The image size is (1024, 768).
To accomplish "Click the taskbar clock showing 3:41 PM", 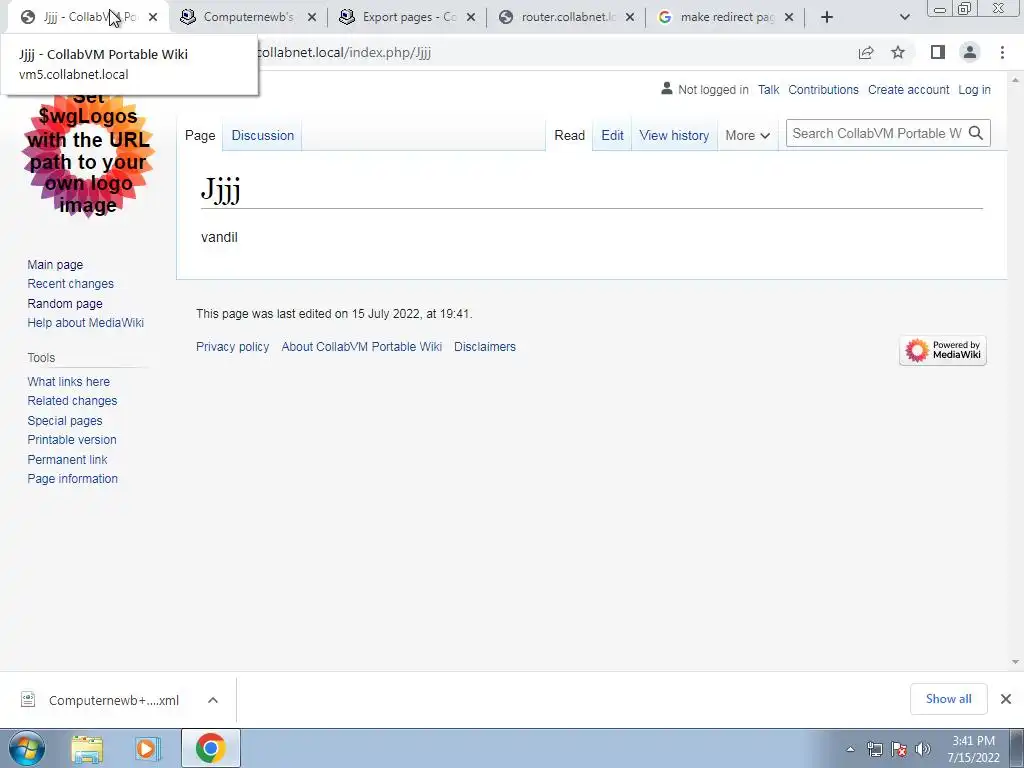I will pyautogui.click(x=974, y=749).
